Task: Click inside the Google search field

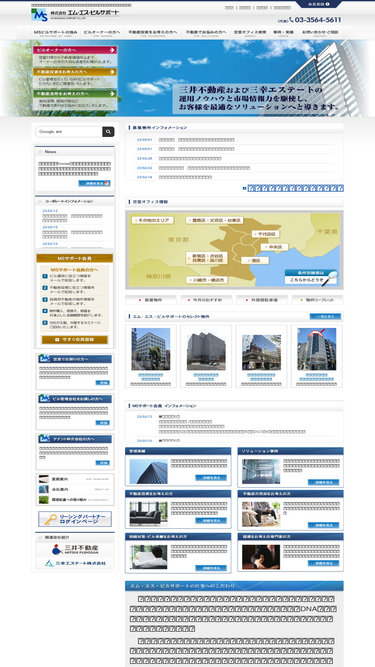Action: (x=69, y=132)
